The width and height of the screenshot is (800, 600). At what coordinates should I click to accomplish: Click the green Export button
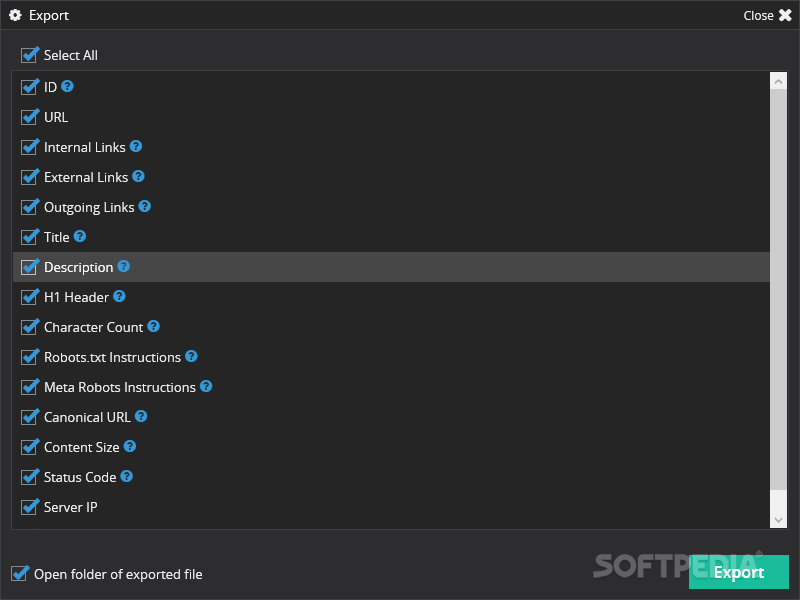tap(738, 572)
